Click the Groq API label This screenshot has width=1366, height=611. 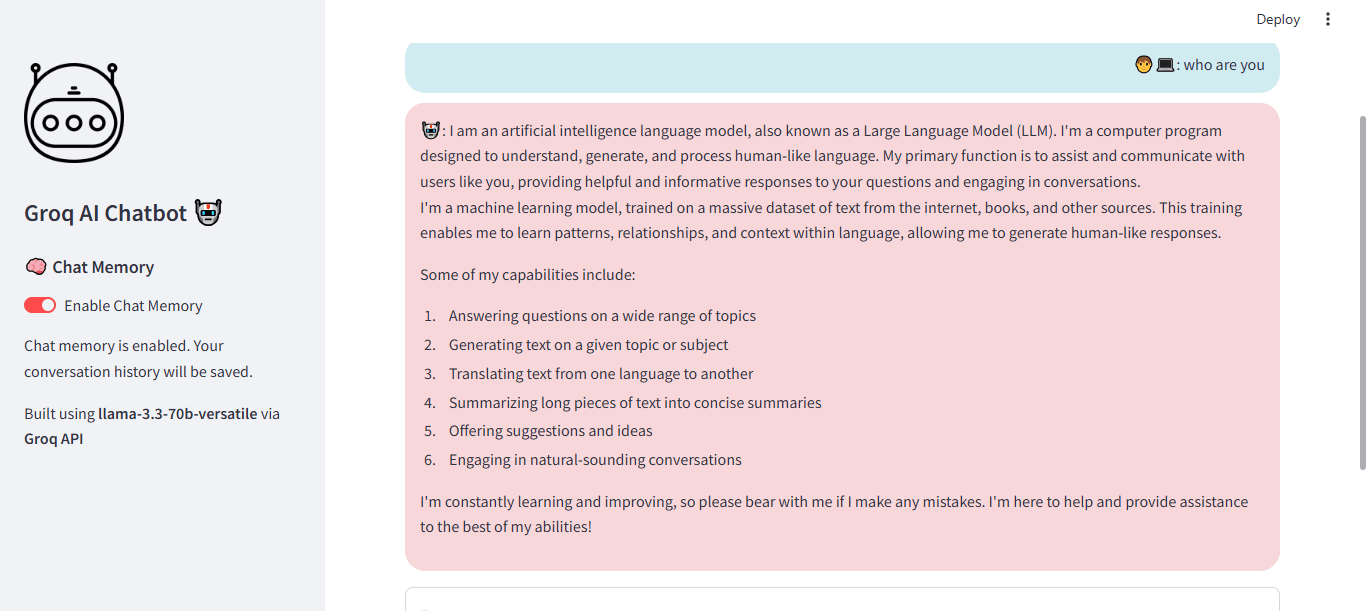click(54, 438)
